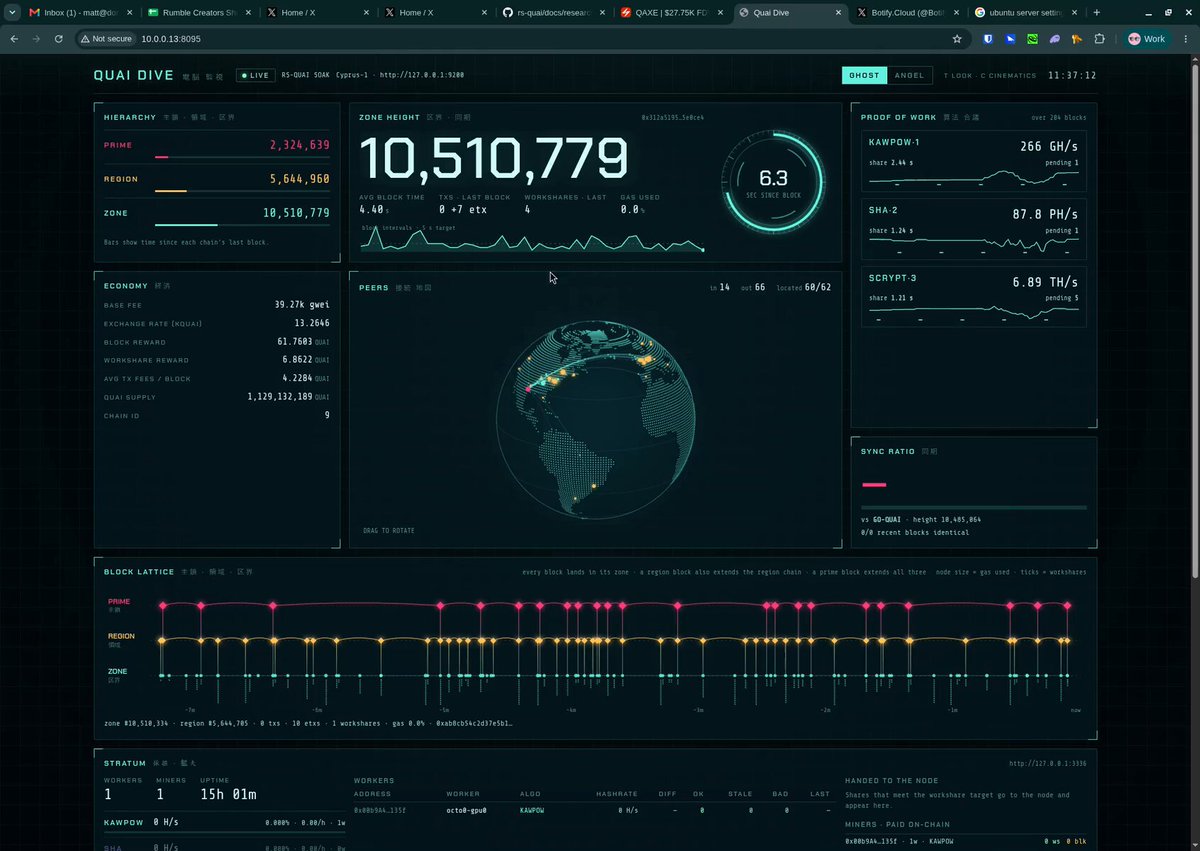Click the pink sync ratio bar
Viewport: 1200px width, 851px height.
click(874, 485)
